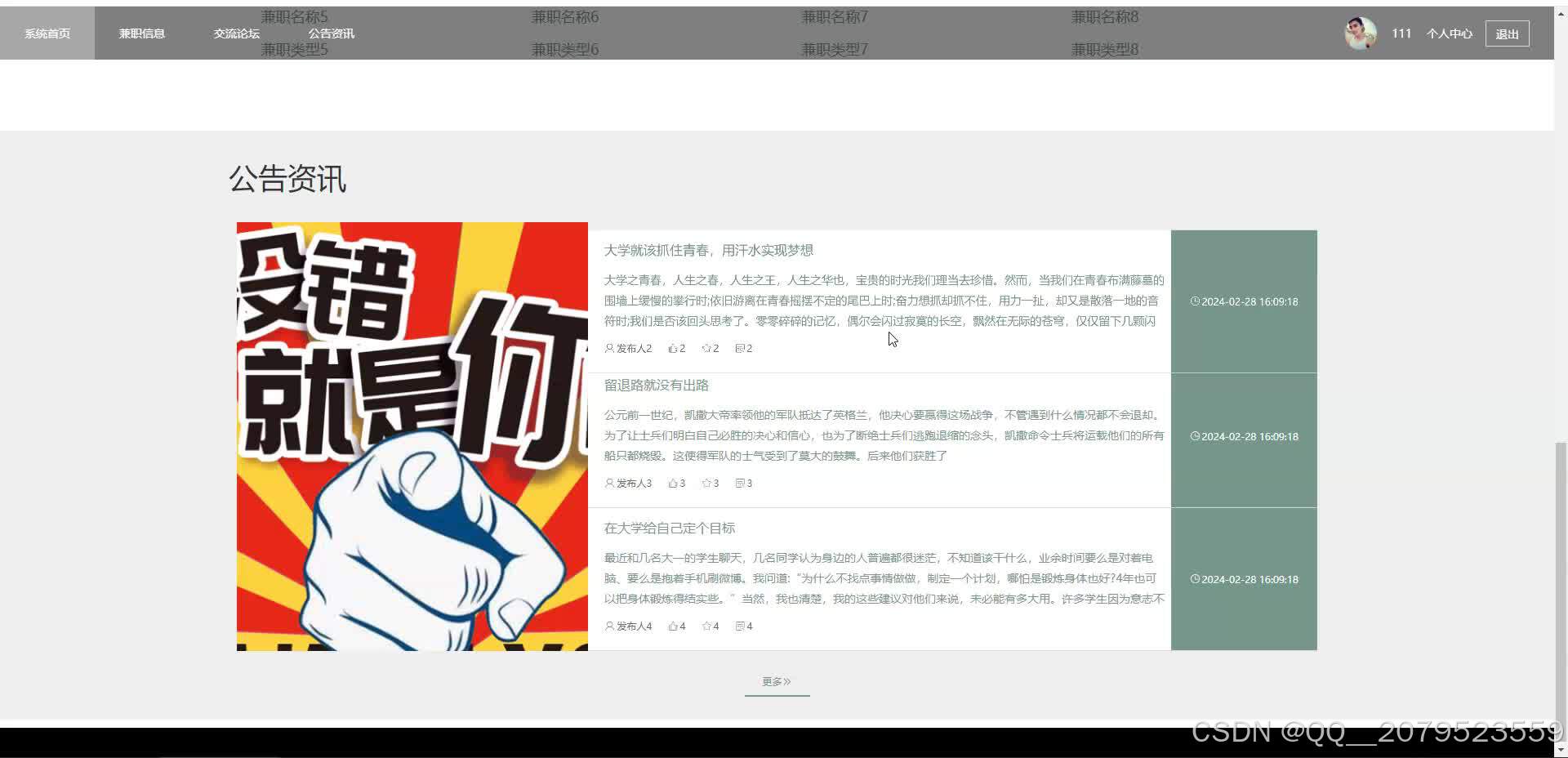This screenshot has height=758, width=1568.
Task: Click the star favorite icon with count 4
Action: point(706,626)
